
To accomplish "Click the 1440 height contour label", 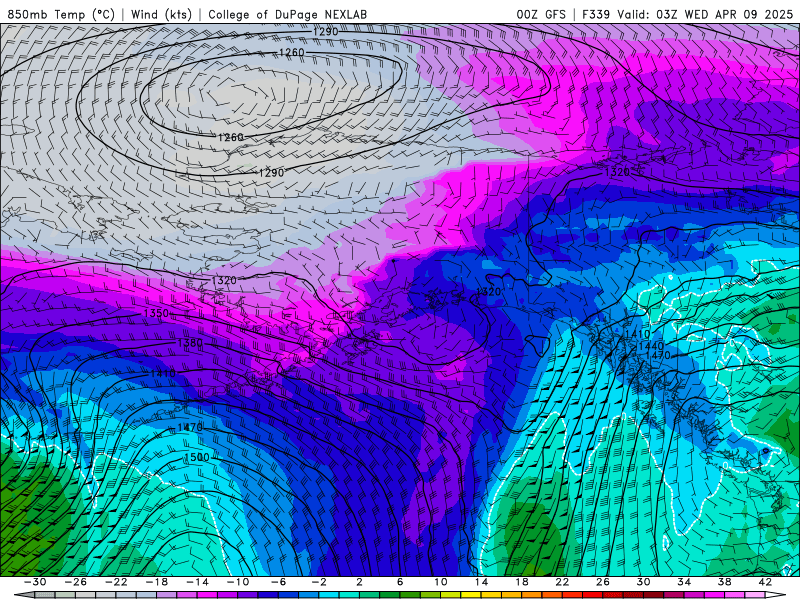I will 651,346.
